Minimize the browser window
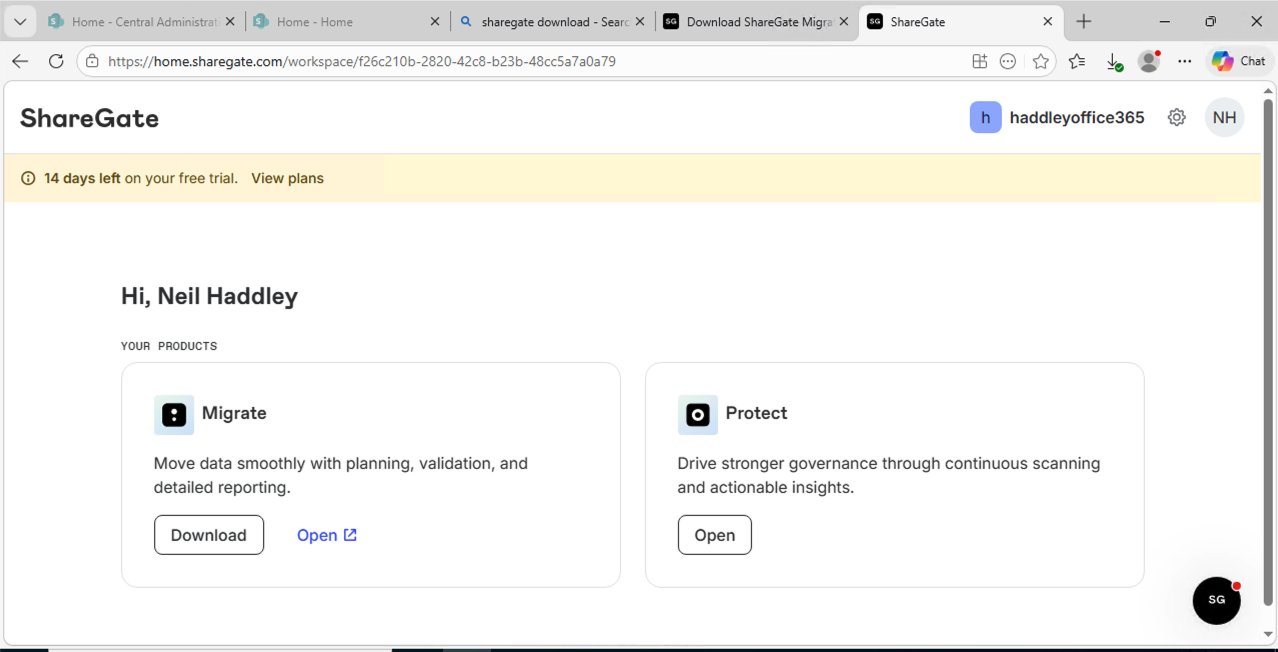Image resolution: width=1278 pixels, height=652 pixels. pyautogui.click(x=1165, y=21)
